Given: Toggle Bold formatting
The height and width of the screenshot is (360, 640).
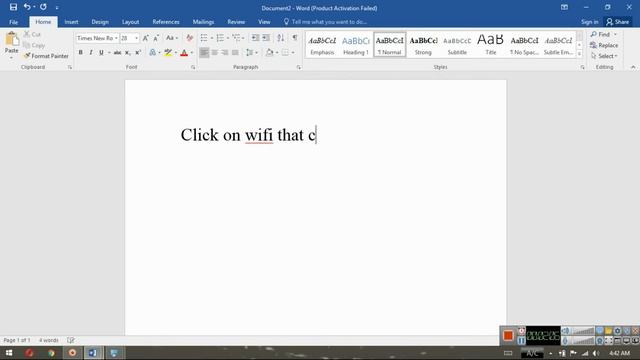Looking at the screenshot, I should click(x=80, y=52).
